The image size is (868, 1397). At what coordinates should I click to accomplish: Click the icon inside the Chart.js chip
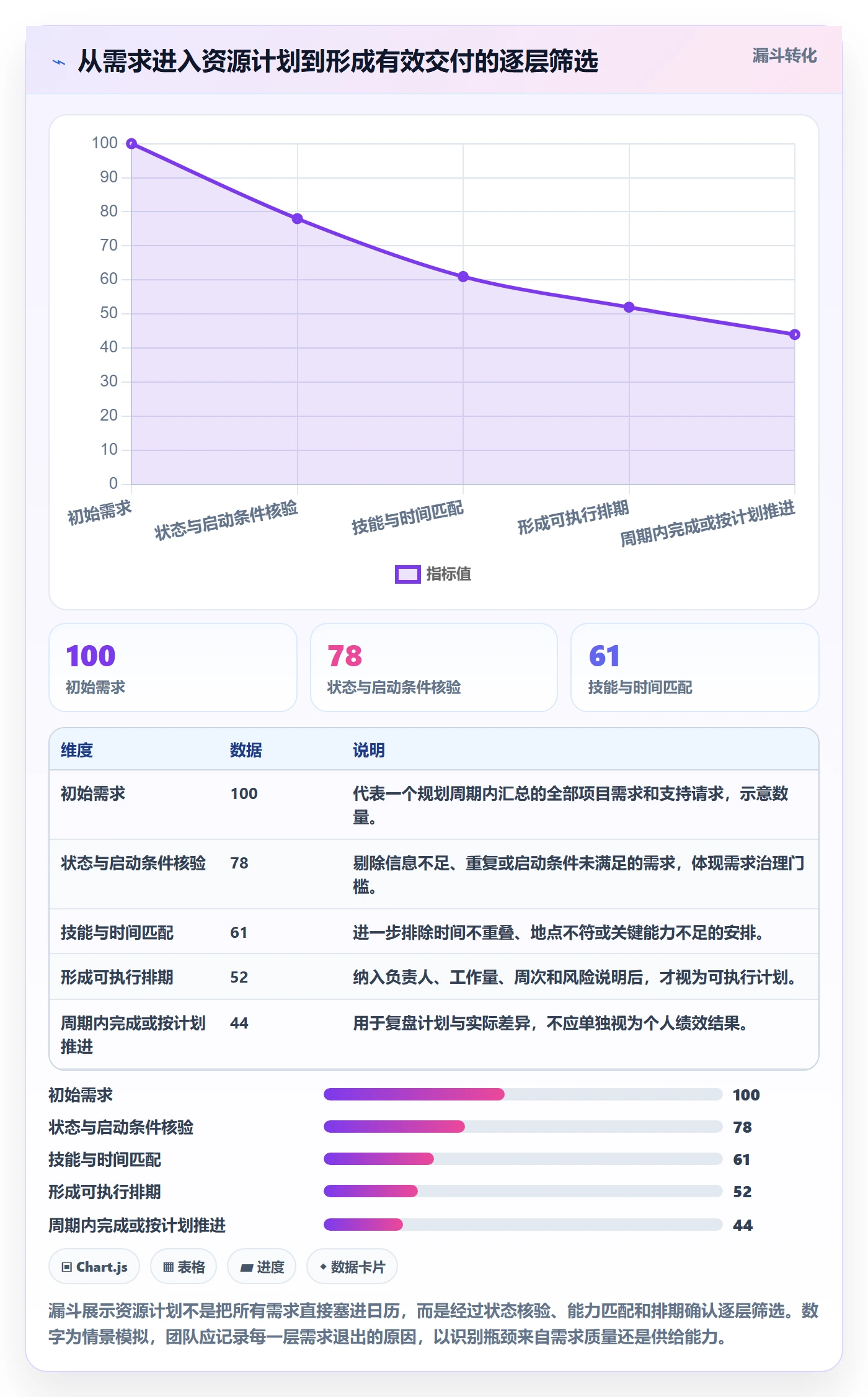tap(67, 1267)
